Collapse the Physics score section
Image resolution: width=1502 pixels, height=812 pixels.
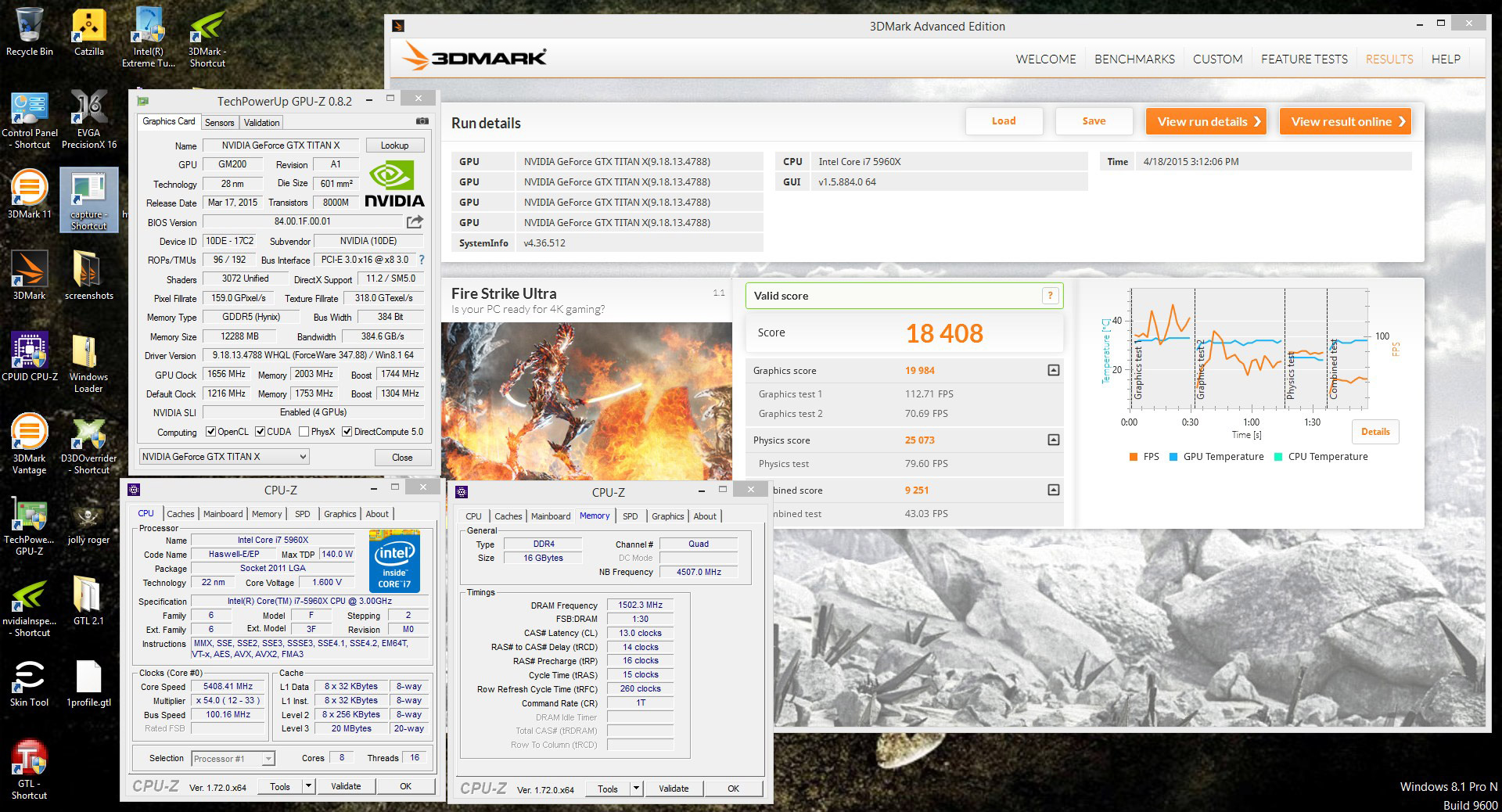pos(1054,440)
